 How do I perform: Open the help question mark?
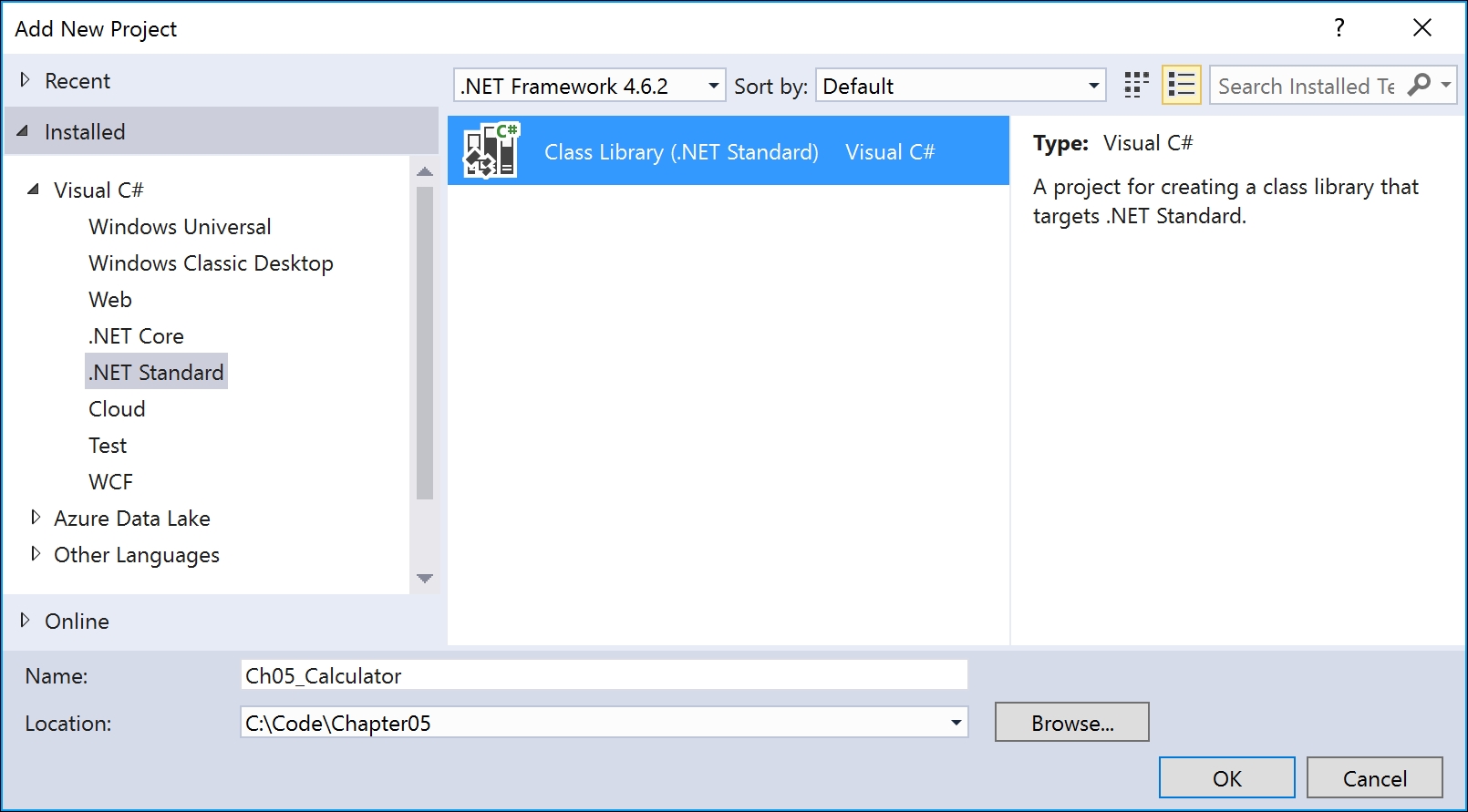tap(1339, 28)
